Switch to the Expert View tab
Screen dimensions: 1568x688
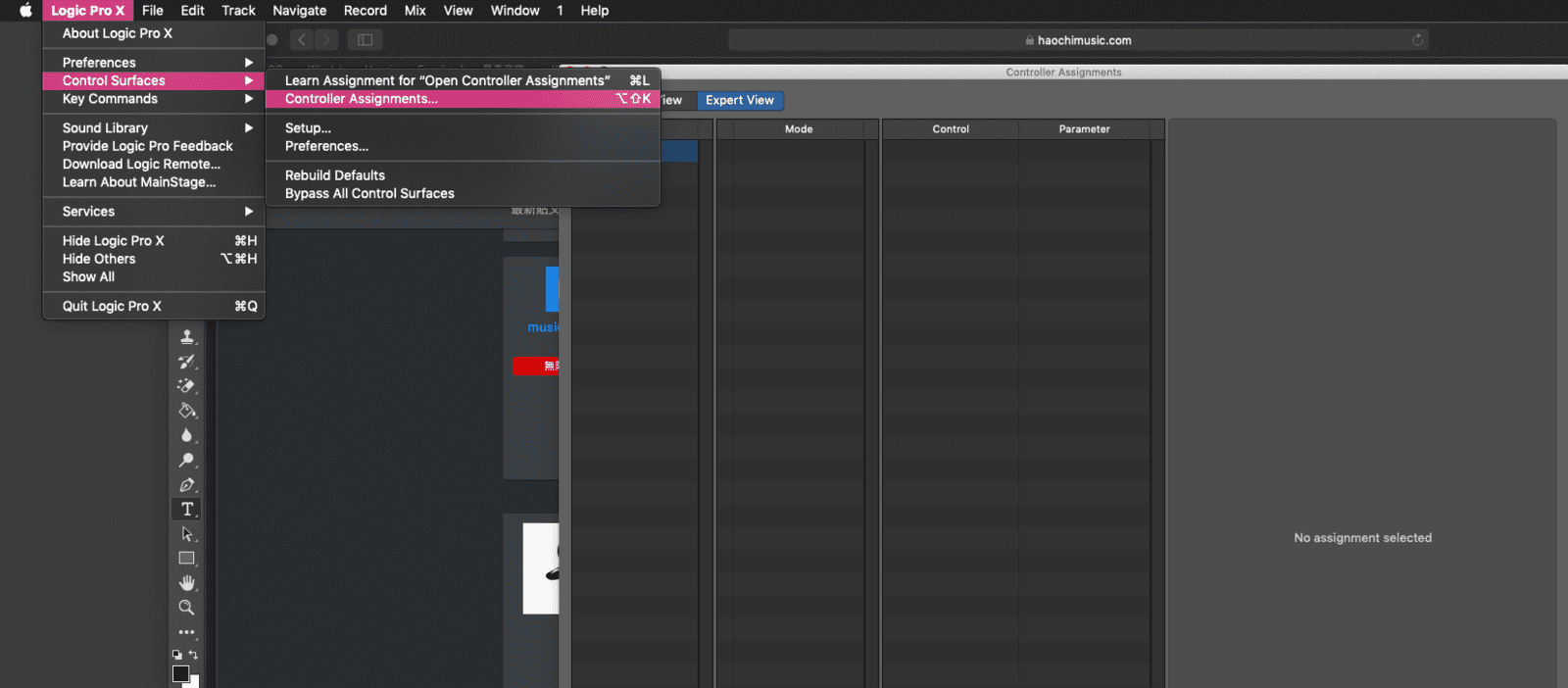click(x=740, y=101)
